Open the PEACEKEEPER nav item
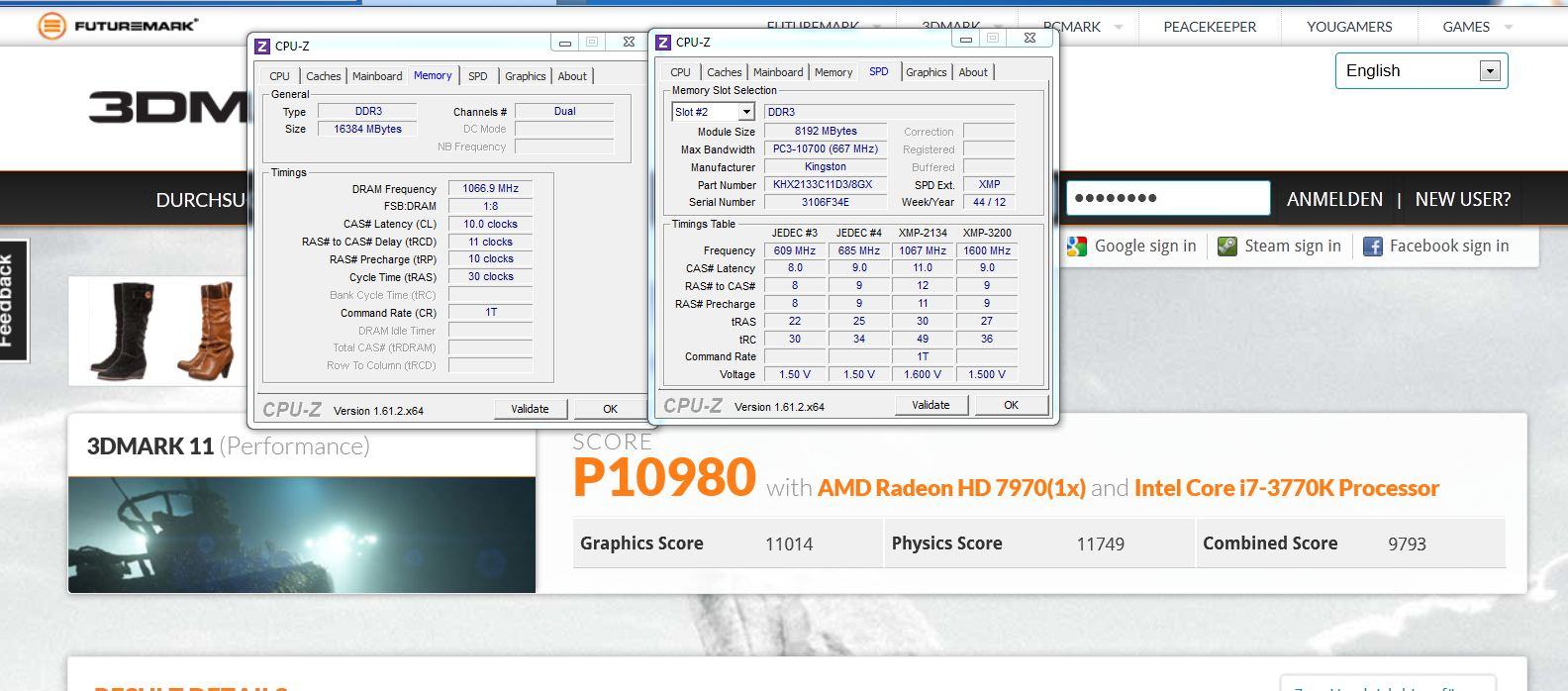The width and height of the screenshot is (1568, 691). coord(1210,27)
